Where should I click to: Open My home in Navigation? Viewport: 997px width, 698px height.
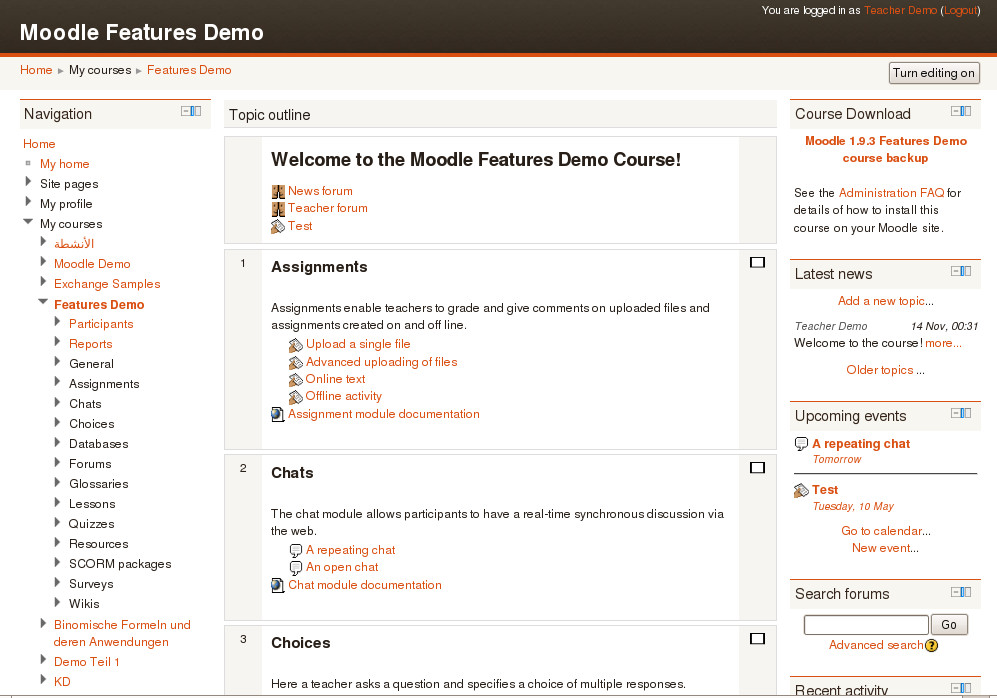pyautogui.click(x=64, y=164)
